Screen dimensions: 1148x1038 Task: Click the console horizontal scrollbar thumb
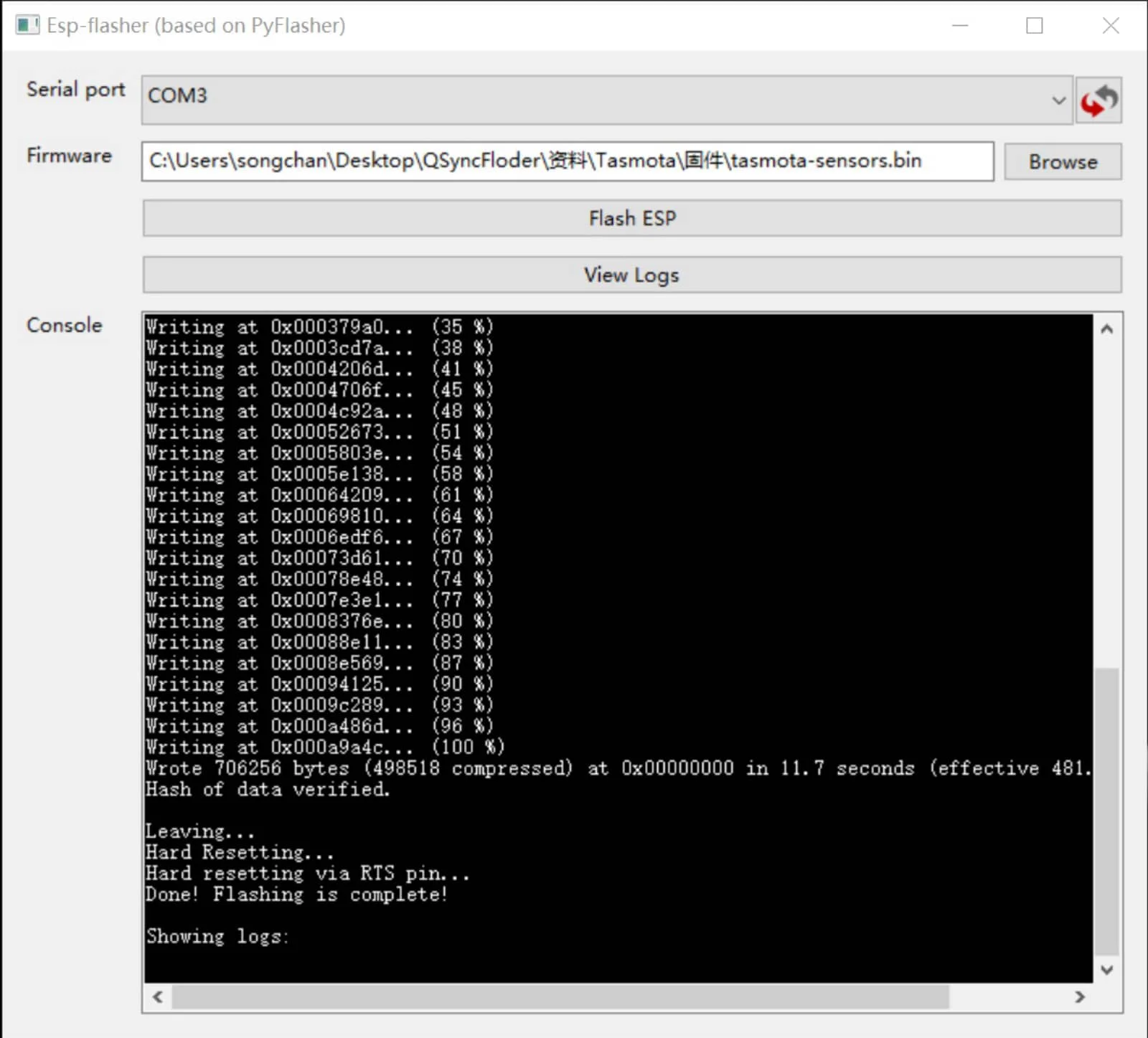click(x=560, y=997)
